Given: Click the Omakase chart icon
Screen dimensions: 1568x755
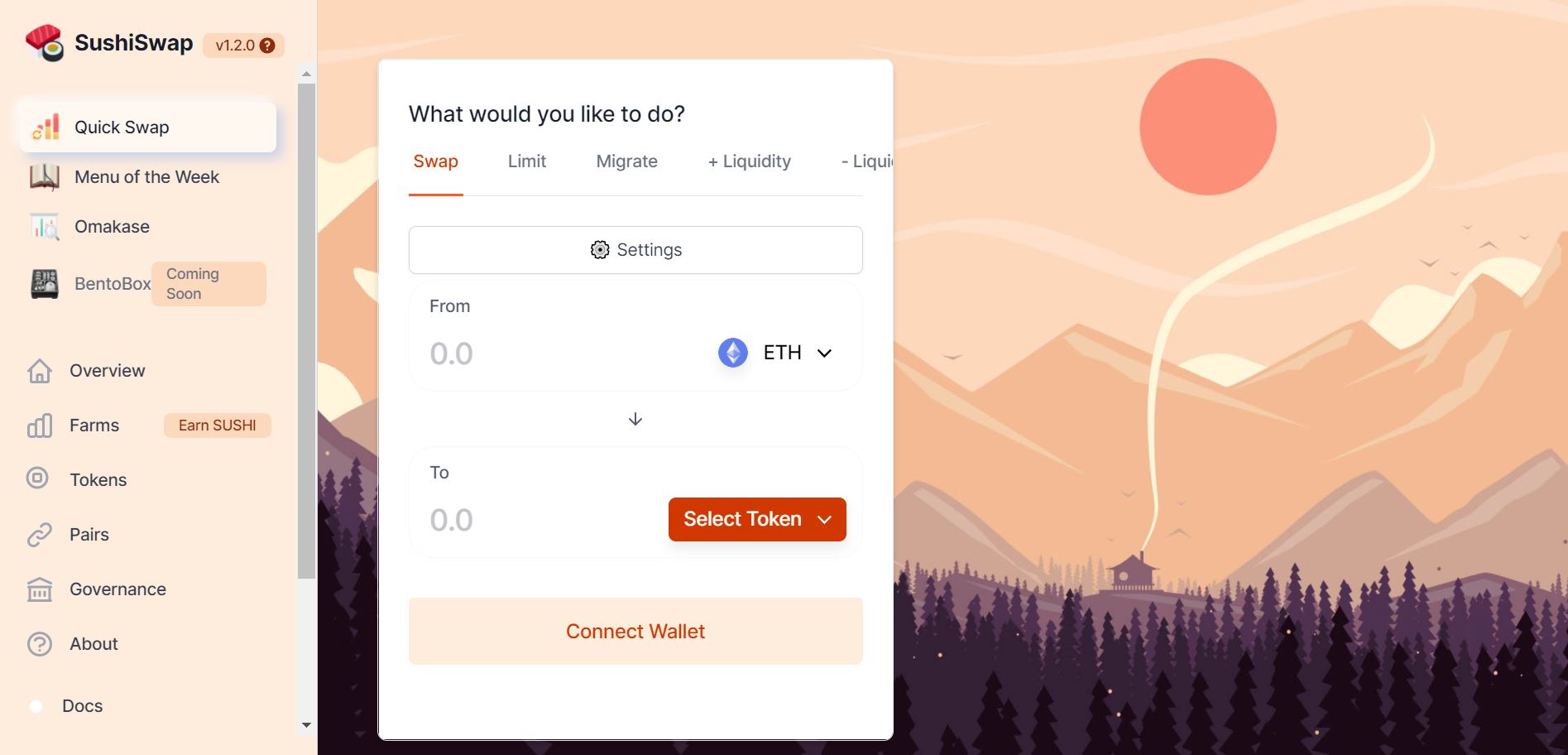Looking at the screenshot, I should click(x=45, y=226).
